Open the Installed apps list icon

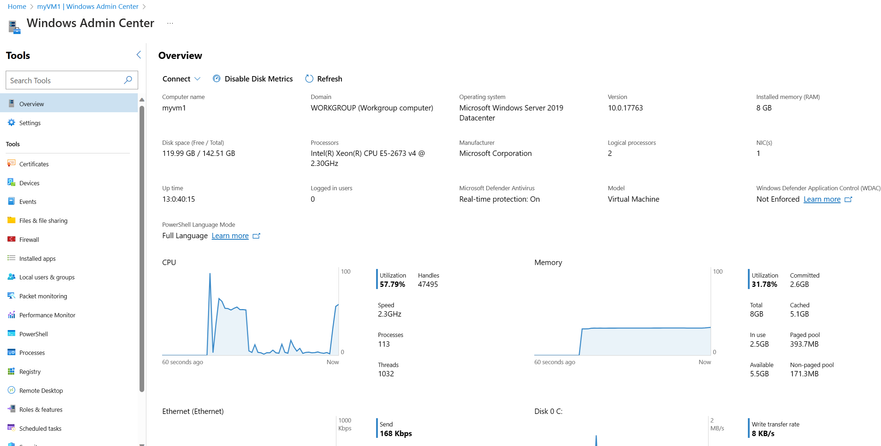coord(11,258)
